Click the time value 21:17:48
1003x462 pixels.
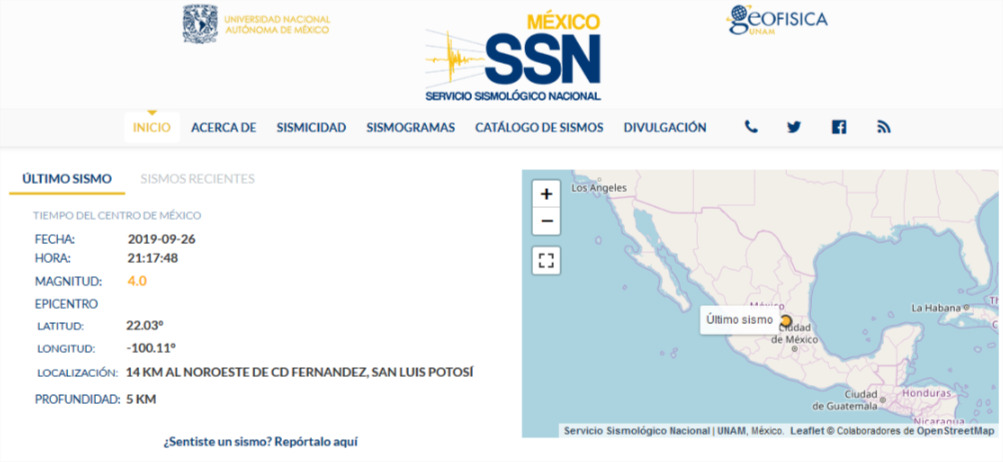click(x=152, y=259)
